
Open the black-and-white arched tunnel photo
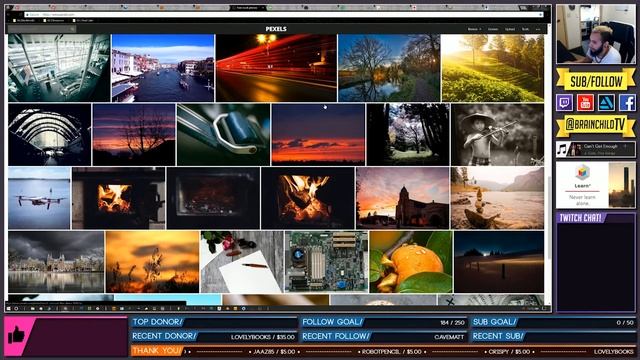[x=49, y=134]
